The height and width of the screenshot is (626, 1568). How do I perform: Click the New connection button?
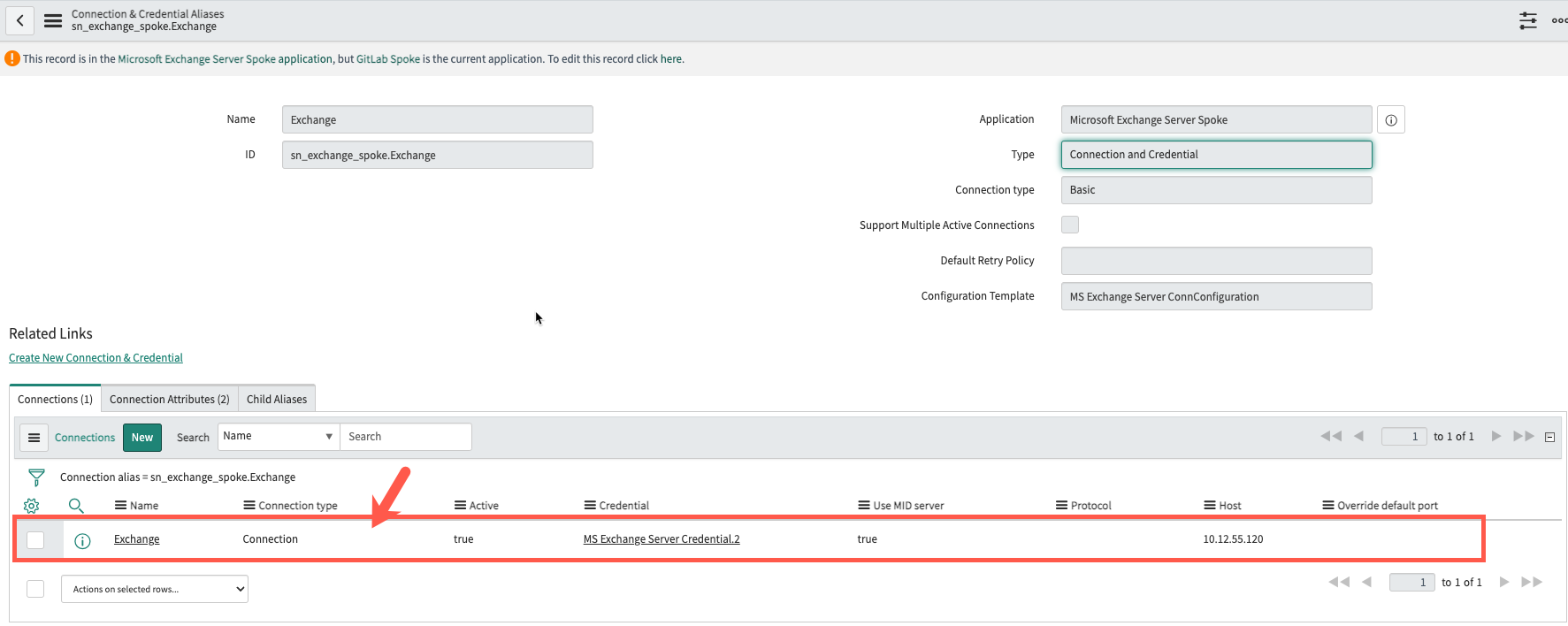point(142,438)
